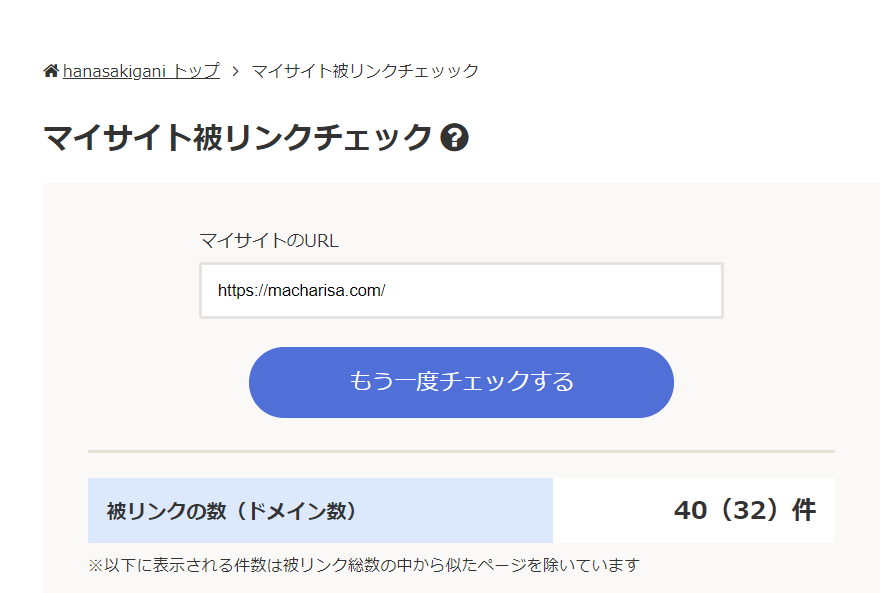Click the footnote about excluded similar pages
The image size is (887, 593).
click(364, 565)
